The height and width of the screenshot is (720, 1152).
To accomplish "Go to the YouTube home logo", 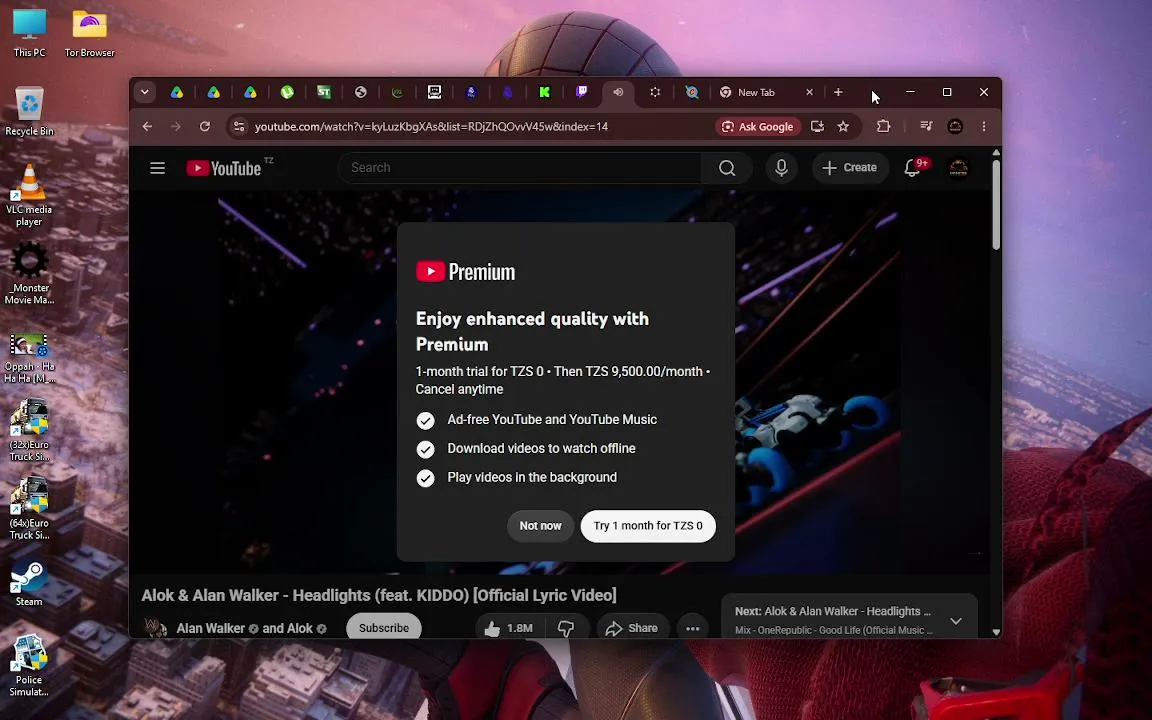I will (224, 168).
